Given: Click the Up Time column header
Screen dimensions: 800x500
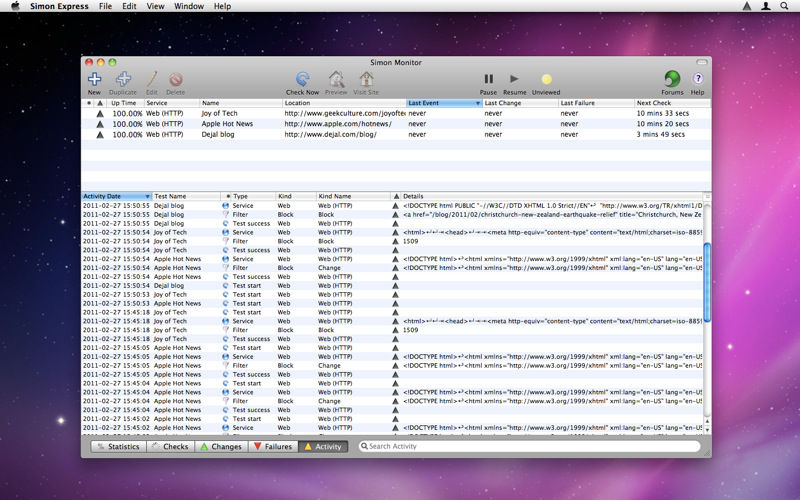Looking at the screenshot, I should 125,103.
